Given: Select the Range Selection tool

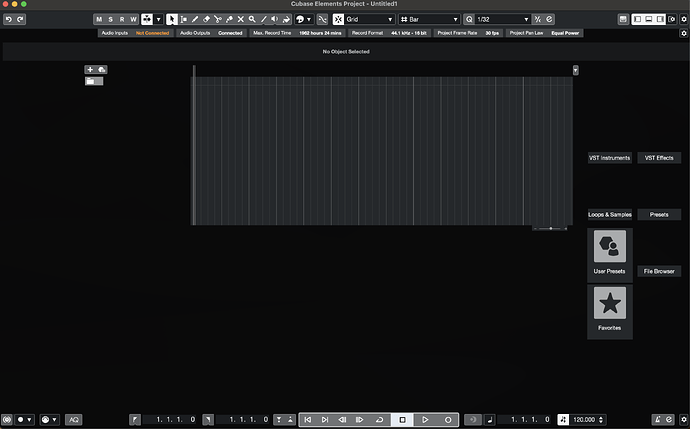Looking at the screenshot, I should click(x=184, y=19).
